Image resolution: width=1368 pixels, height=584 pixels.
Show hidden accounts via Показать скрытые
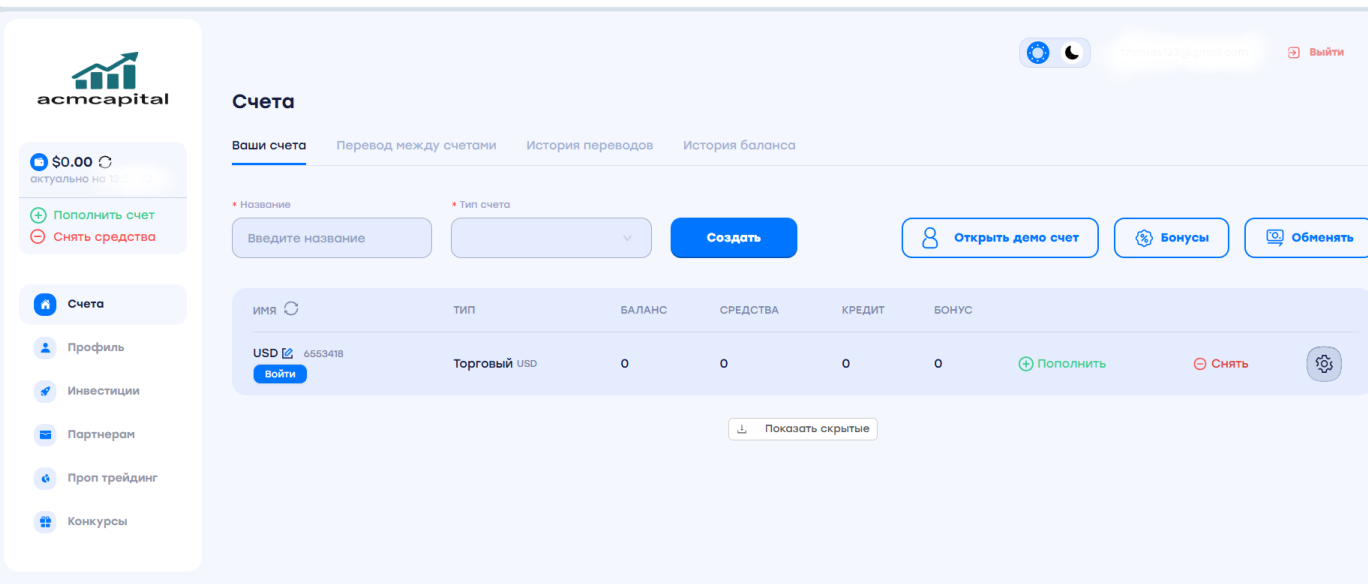(x=803, y=429)
